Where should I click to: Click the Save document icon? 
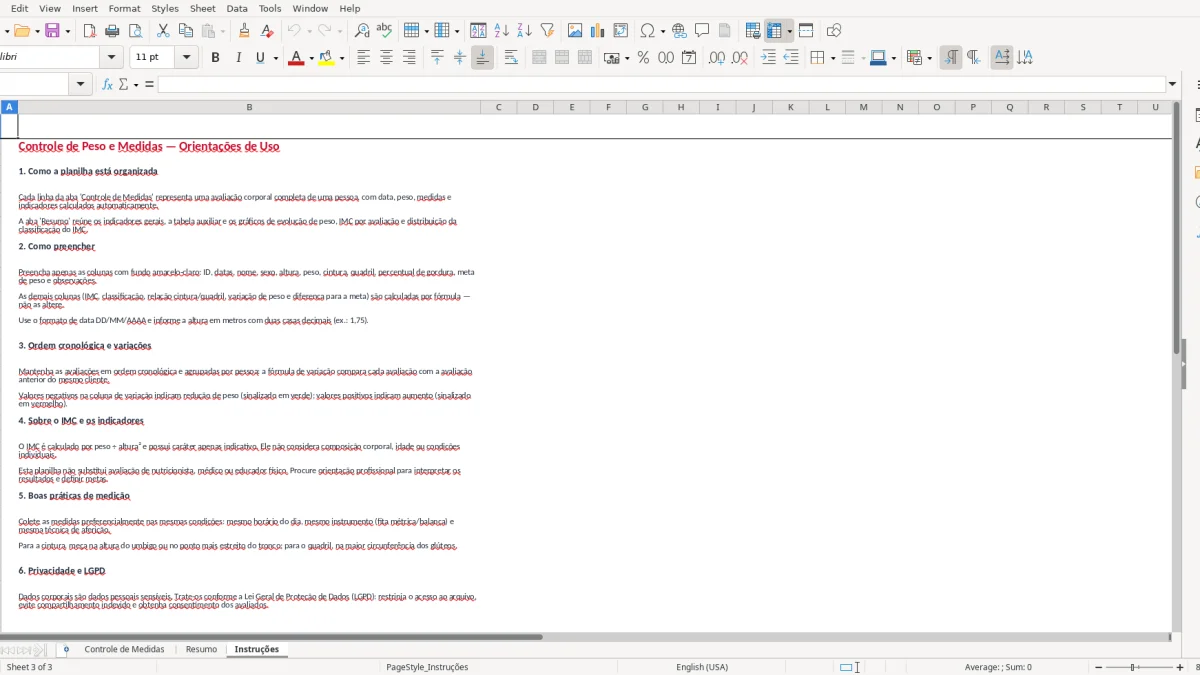[52, 31]
